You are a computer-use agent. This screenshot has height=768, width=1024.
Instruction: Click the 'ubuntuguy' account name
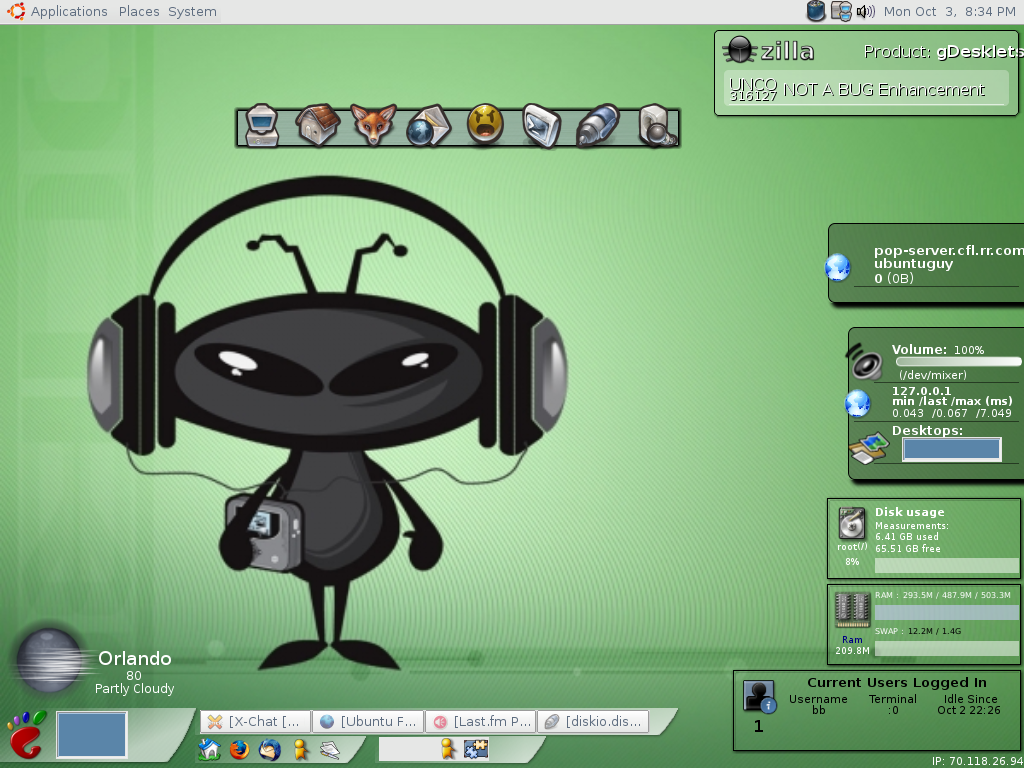[x=914, y=264]
